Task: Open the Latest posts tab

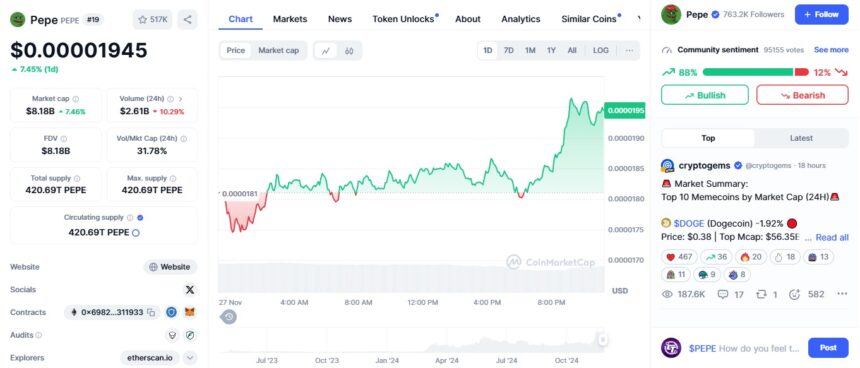Action: [801, 138]
